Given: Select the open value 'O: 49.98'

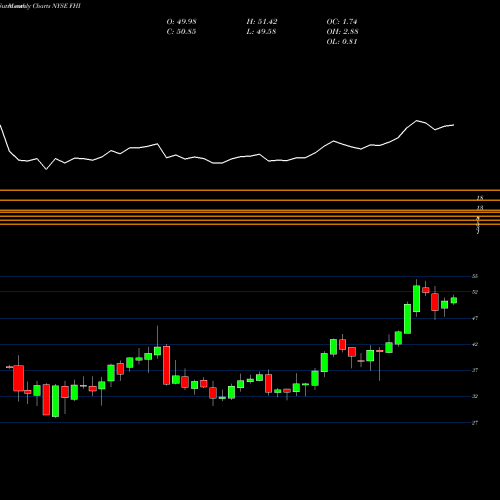Looking at the screenshot, I should coord(181,22).
